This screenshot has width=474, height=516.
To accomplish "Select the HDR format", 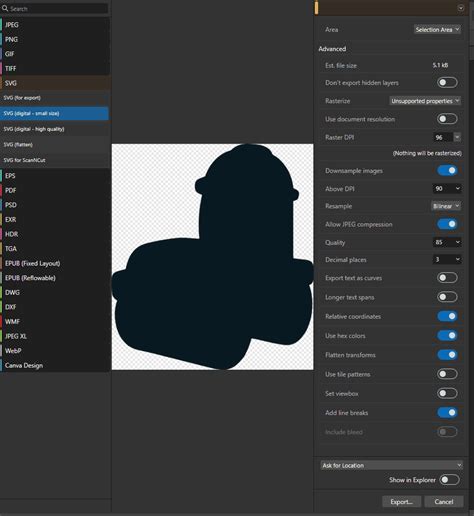I will coord(55,234).
